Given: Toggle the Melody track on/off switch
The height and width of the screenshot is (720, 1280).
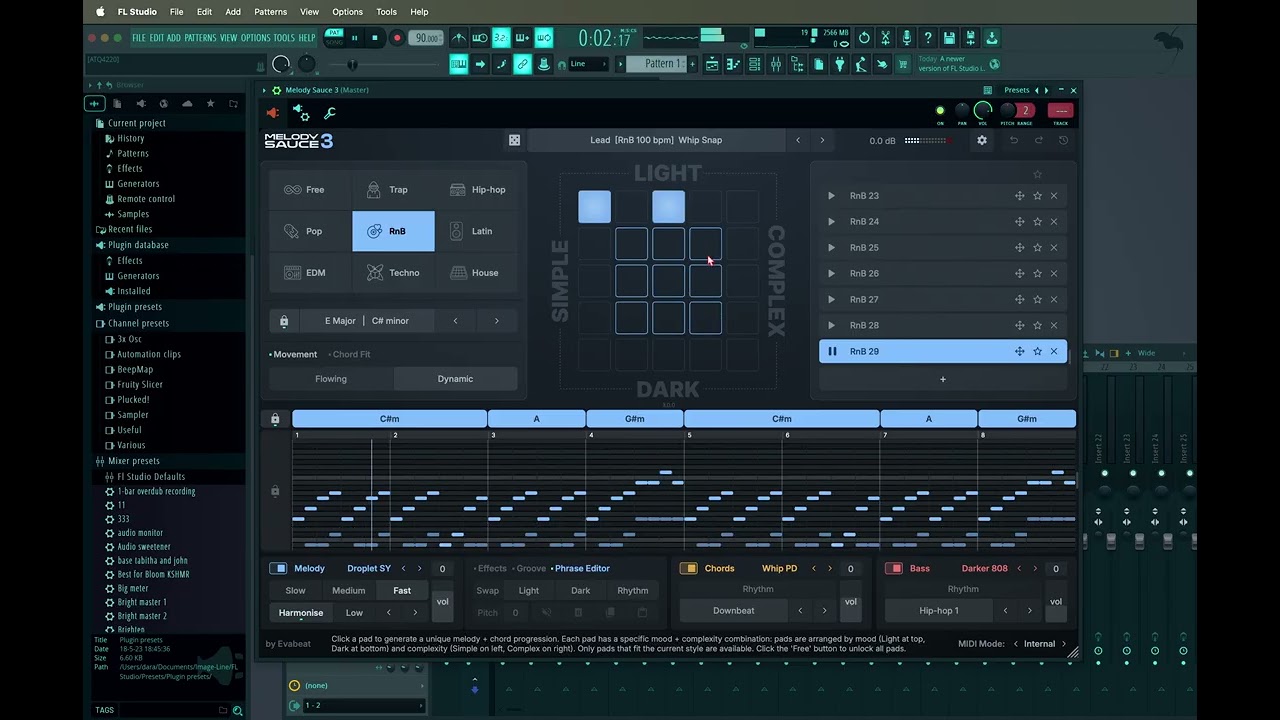Looking at the screenshot, I should [278, 568].
